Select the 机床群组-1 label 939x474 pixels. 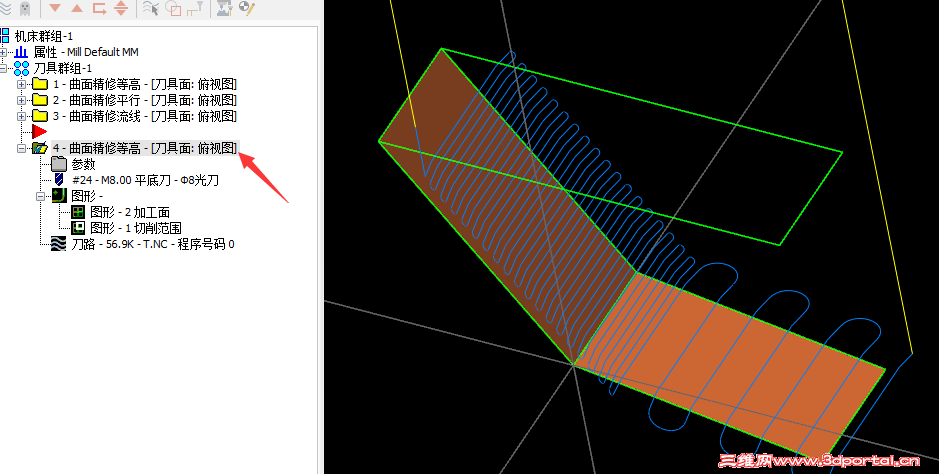[44, 37]
